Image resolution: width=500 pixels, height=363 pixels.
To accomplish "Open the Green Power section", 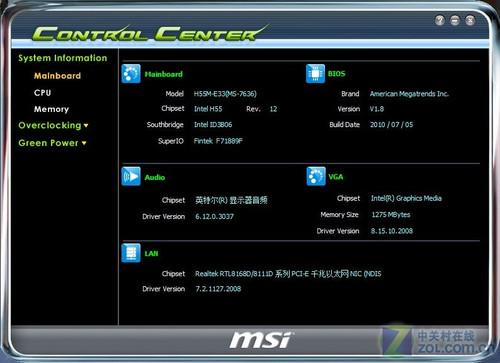I will (x=48, y=143).
